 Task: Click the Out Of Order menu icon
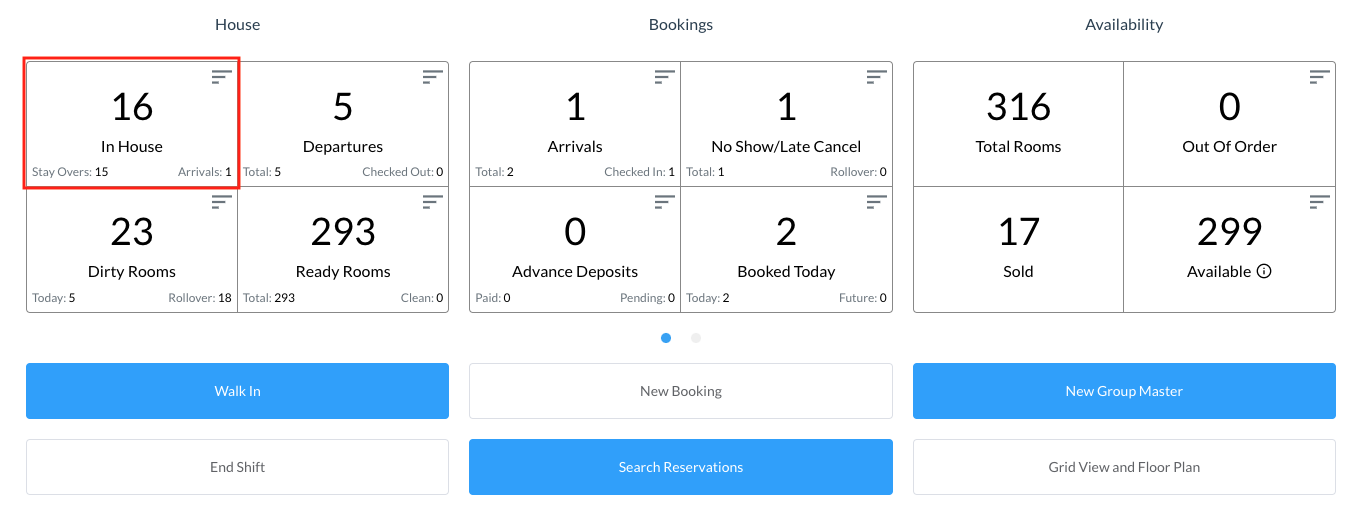coord(1319,77)
